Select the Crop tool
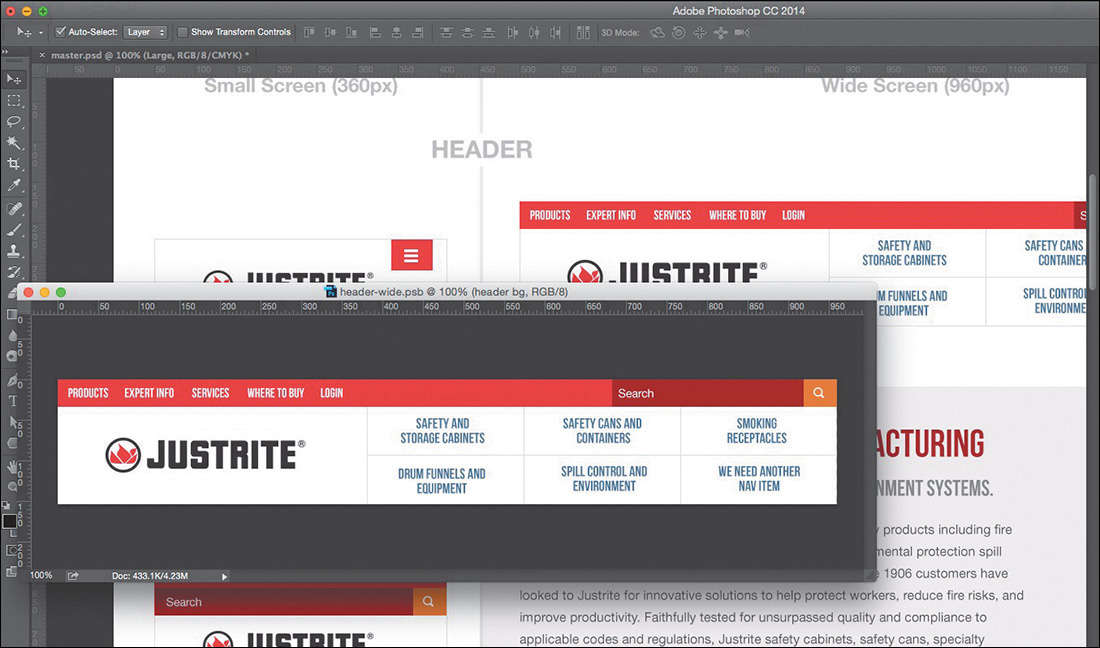The width and height of the screenshot is (1100, 648). pos(14,164)
